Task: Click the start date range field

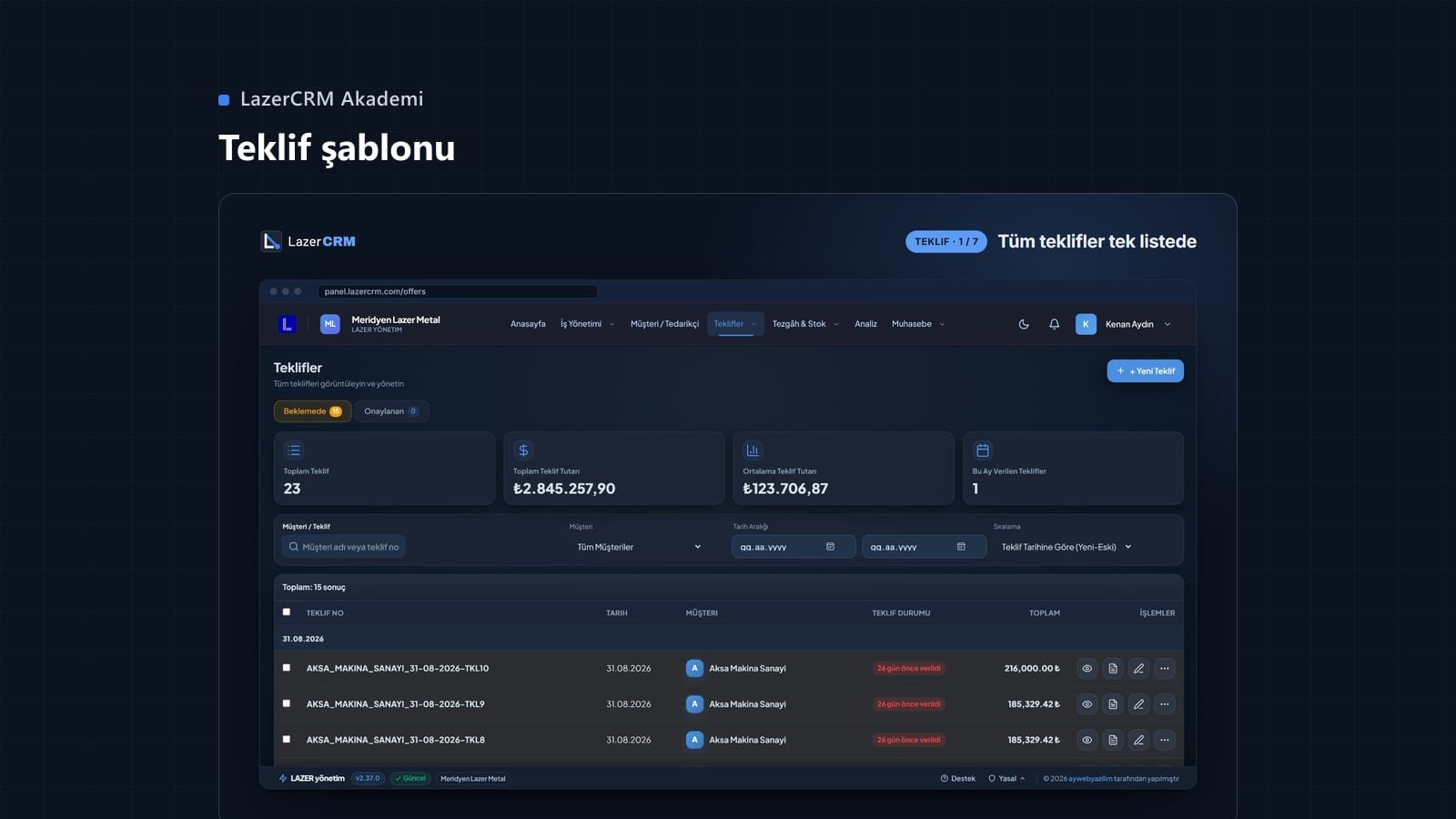Action: (x=794, y=547)
